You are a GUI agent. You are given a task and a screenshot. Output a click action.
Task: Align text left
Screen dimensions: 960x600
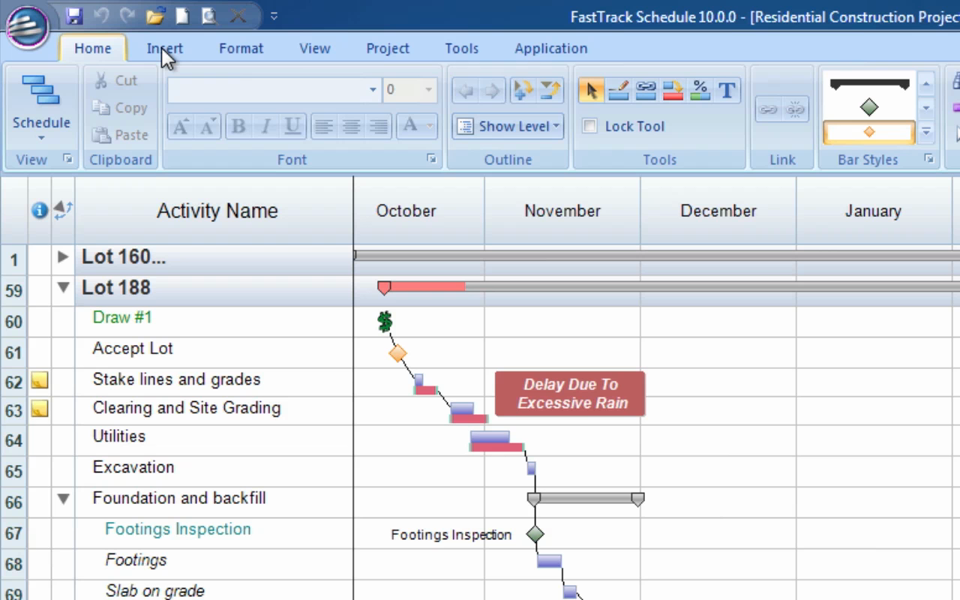(324, 127)
